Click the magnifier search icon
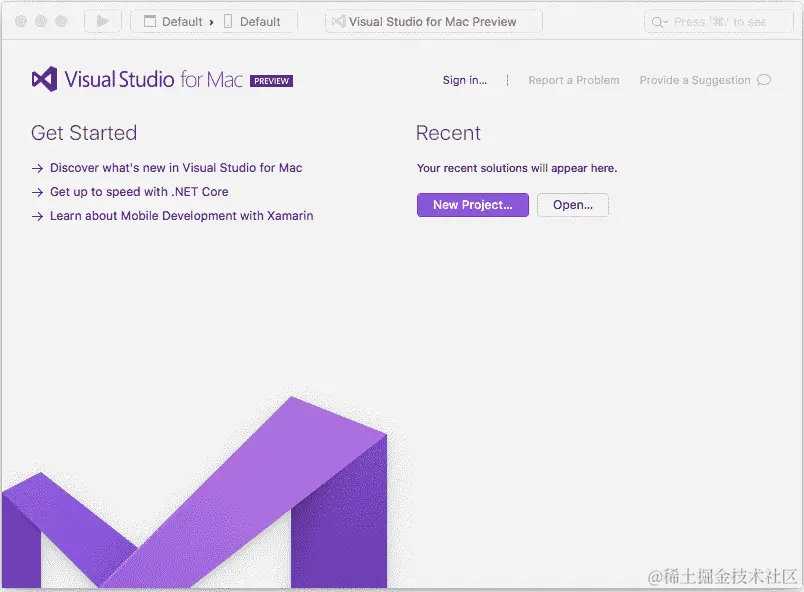Screen dimensions: 804x592 (658, 22)
